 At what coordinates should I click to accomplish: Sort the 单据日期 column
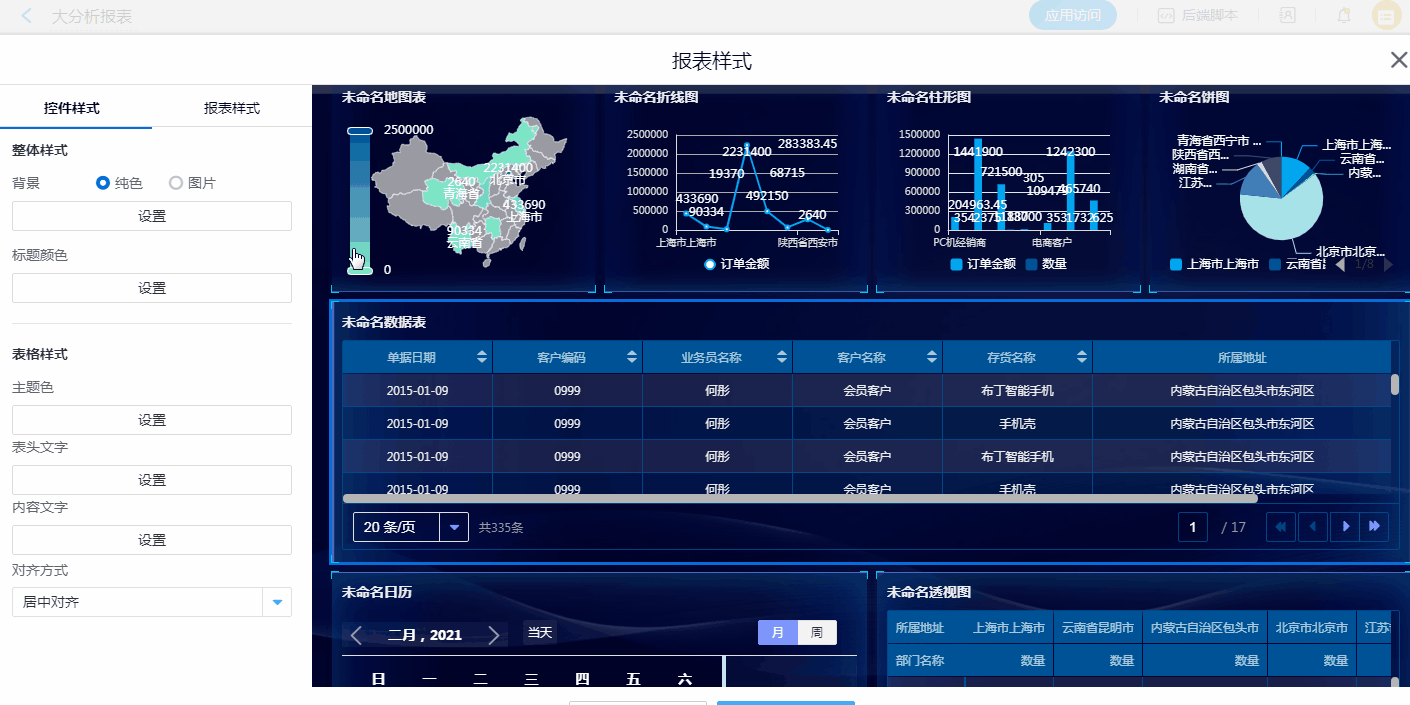coord(482,357)
